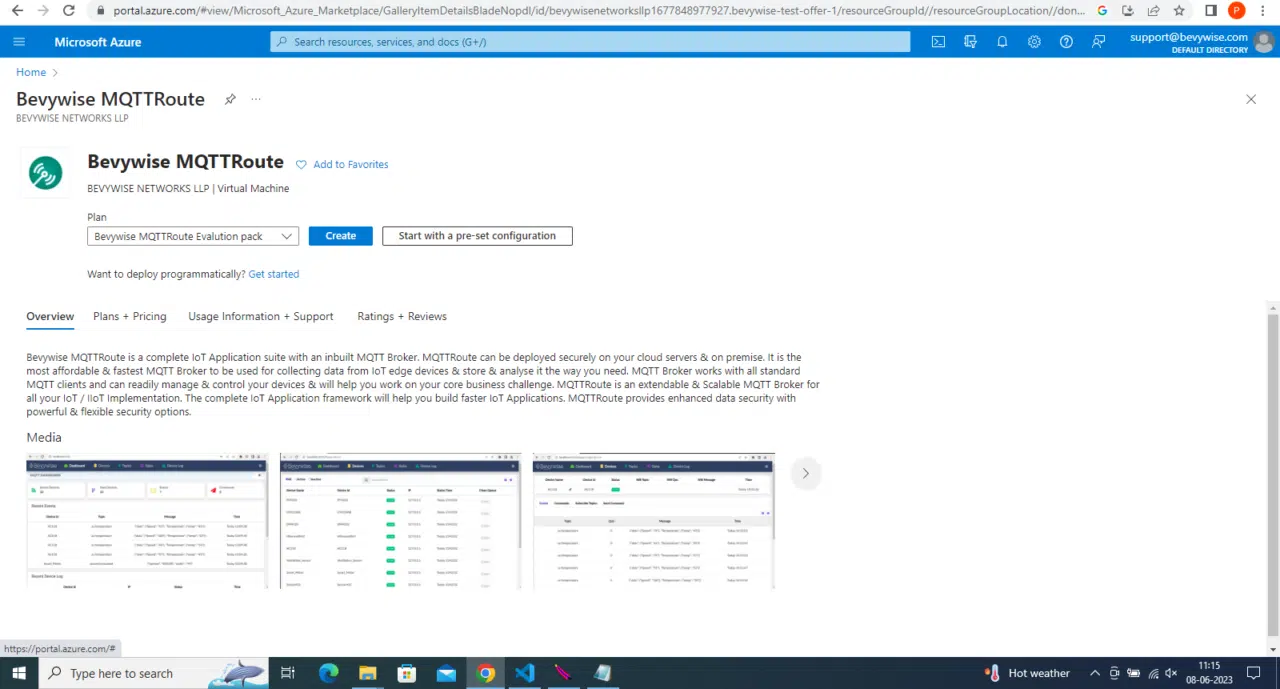Show next media with right chevron
This screenshot has width=1280, height=689.
pos(805,473)
